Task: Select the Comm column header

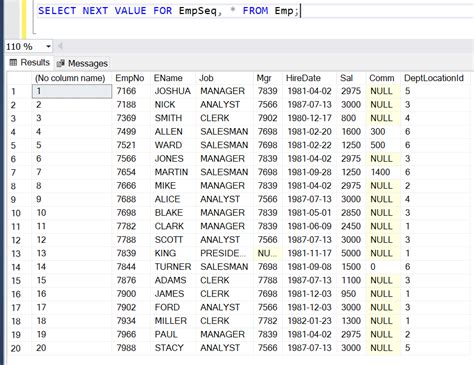Action: click(382, 78)
